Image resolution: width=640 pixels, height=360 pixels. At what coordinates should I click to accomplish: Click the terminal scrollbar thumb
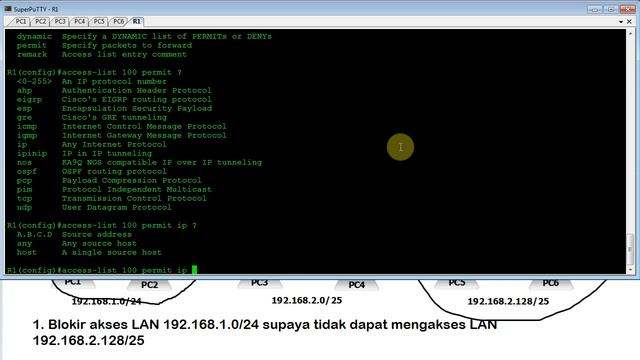pos(631,248)
